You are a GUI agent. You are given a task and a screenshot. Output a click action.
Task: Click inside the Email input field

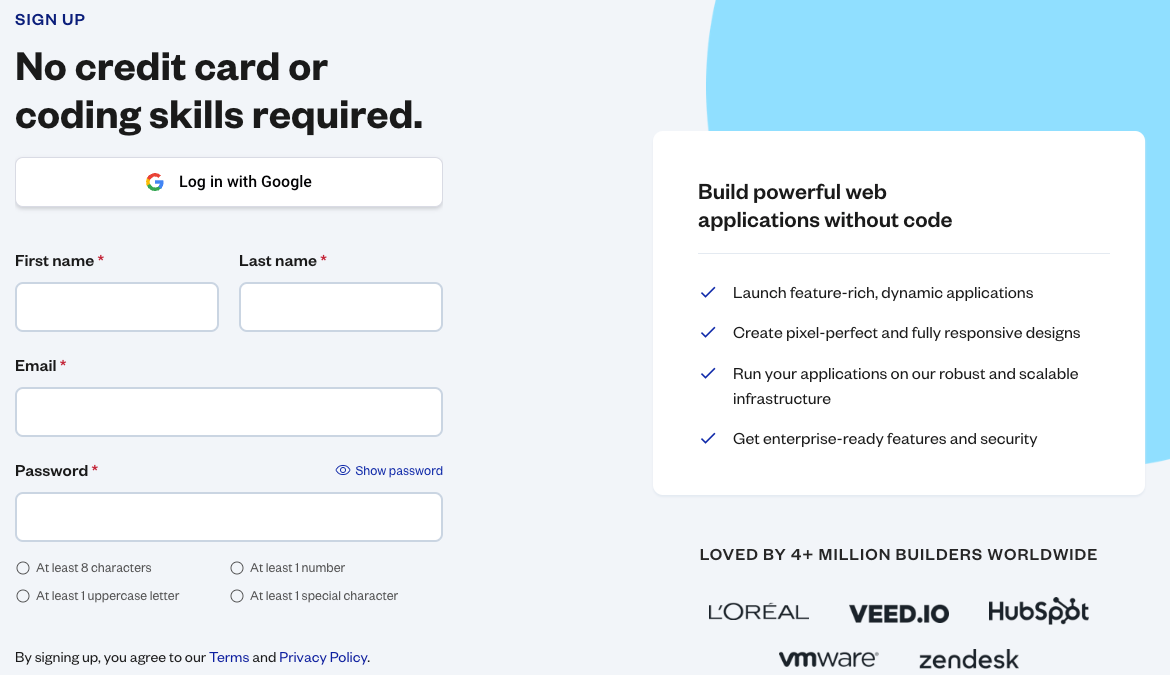(228, 411)
